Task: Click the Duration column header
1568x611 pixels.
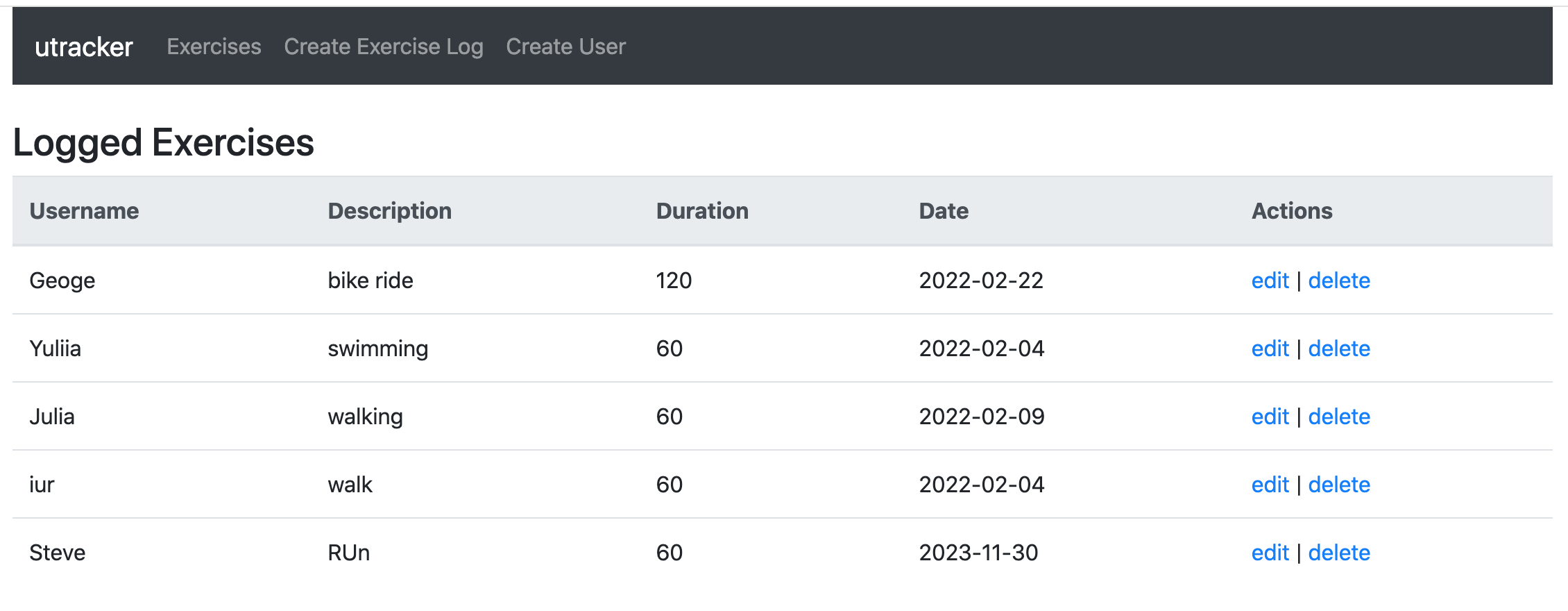Action: tap(702, 211)
